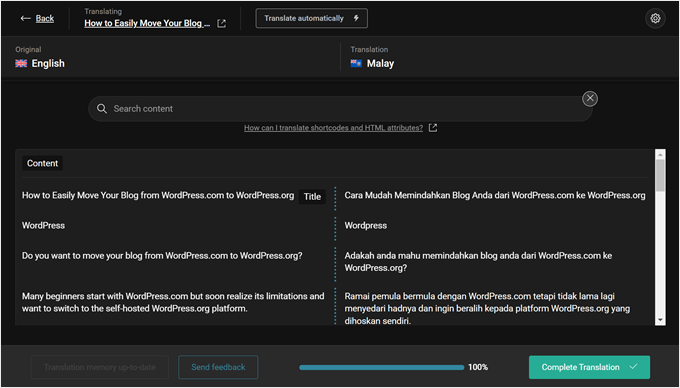Click the content scrollbar thumb
Image resolution: width=680 pixels, height=388 pixels.
660,176
